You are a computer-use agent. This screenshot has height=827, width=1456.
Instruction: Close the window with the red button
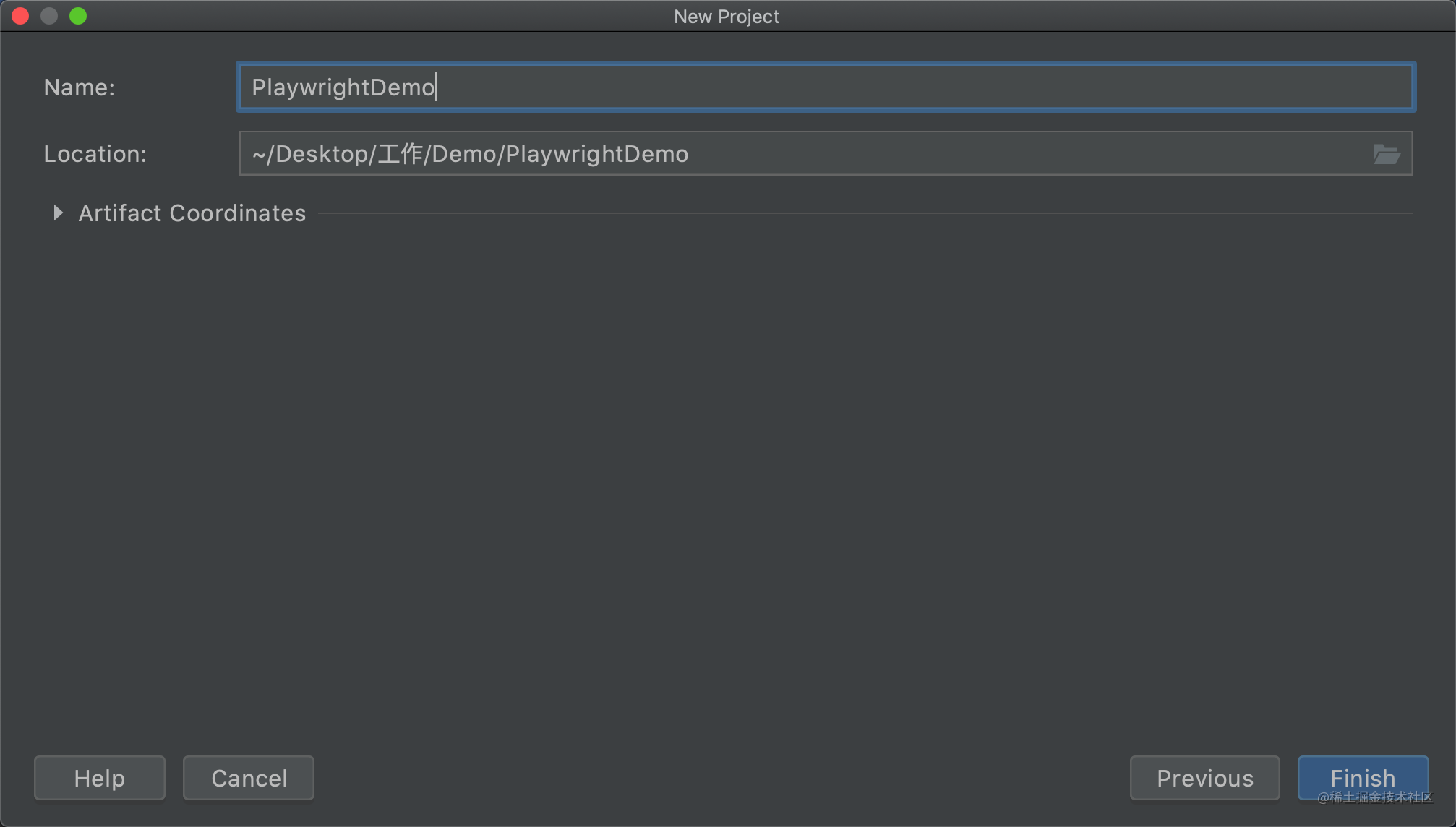[20, 16]
